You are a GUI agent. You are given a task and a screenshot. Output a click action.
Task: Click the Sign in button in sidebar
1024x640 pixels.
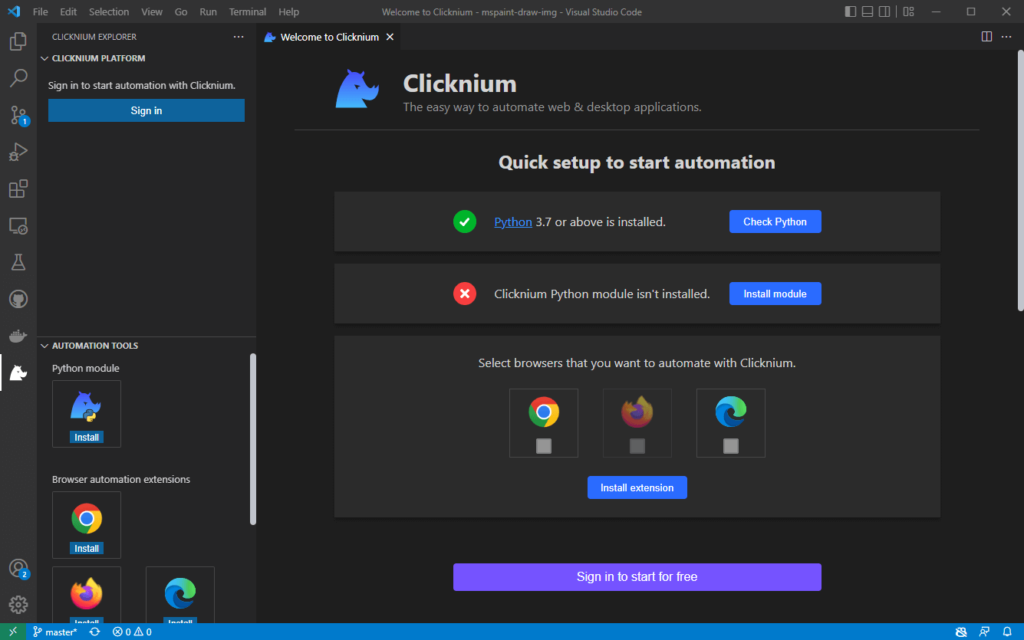click(x=146, y=110)
